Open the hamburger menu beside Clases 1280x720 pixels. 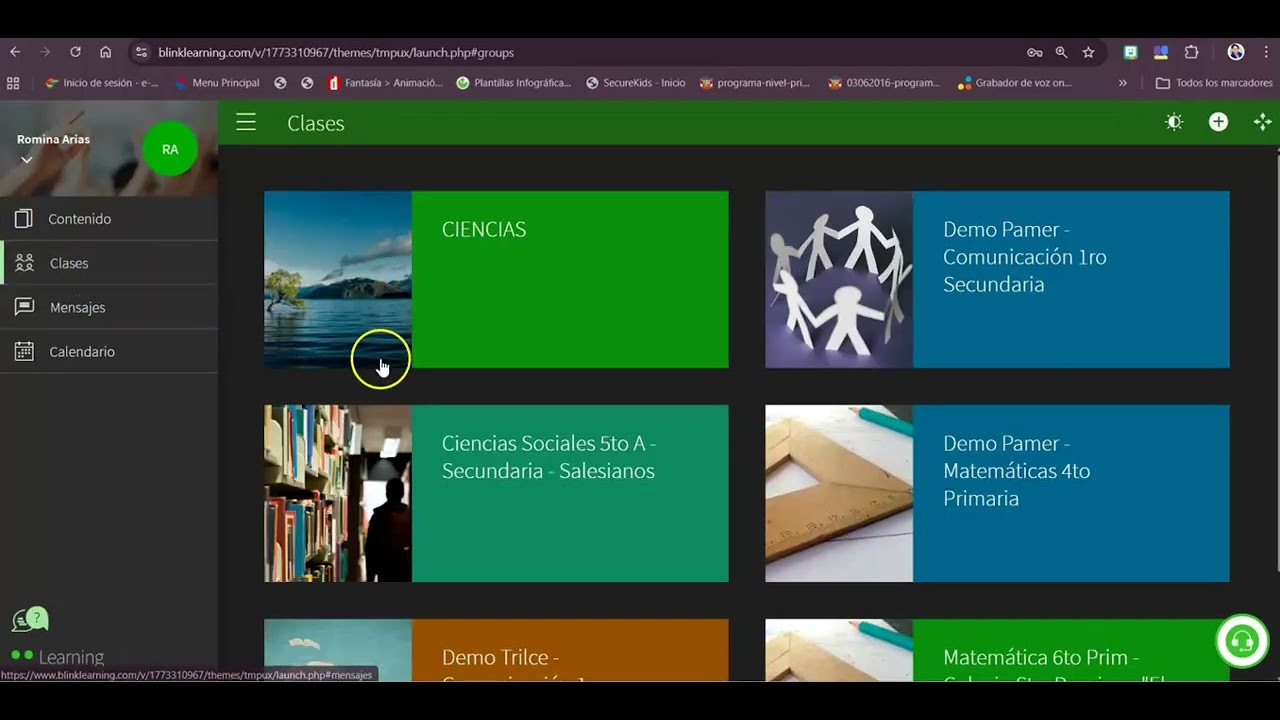(246, 123)
